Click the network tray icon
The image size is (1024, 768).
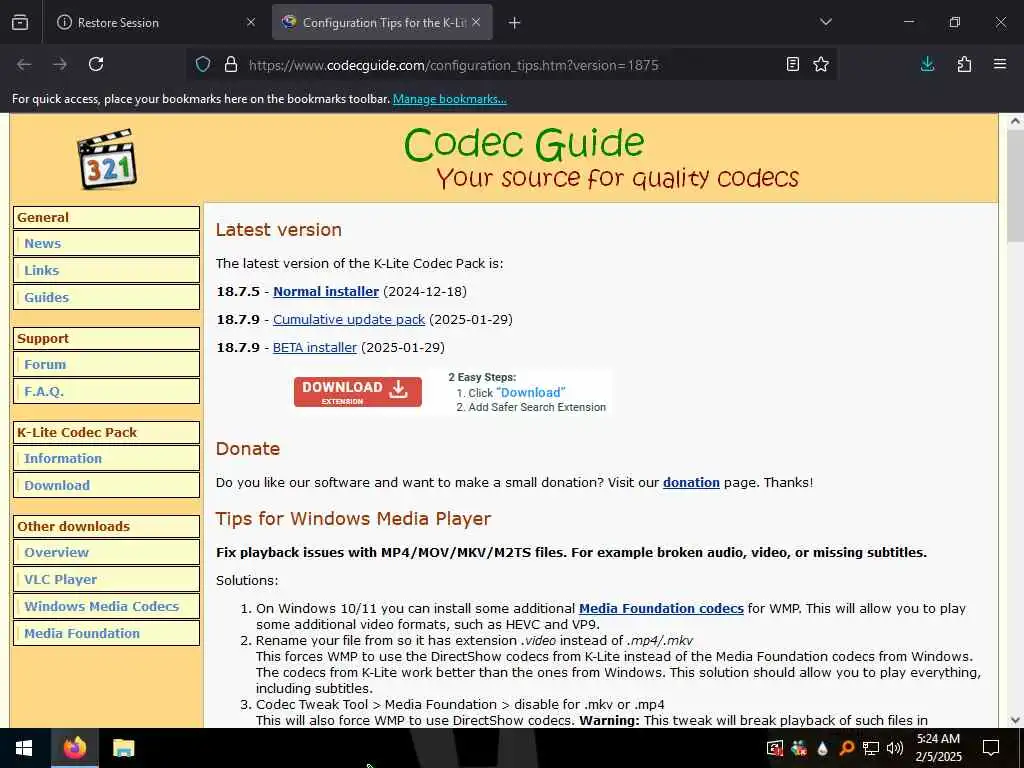871,748
